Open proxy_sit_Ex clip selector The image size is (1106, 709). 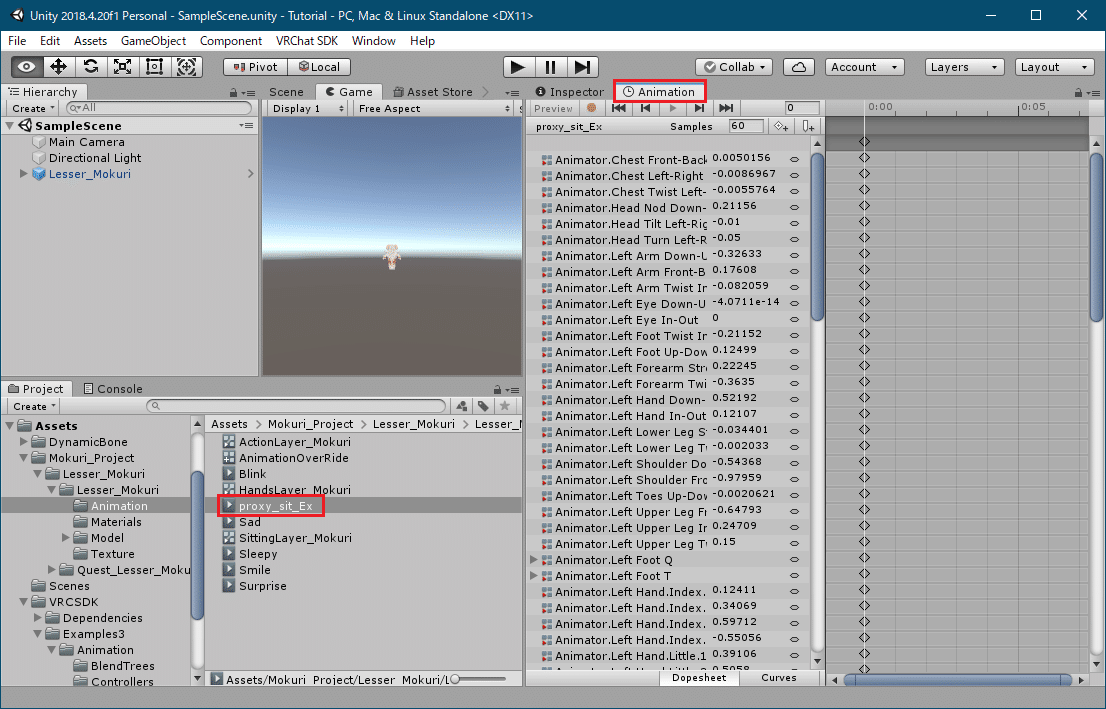point(569,126)
